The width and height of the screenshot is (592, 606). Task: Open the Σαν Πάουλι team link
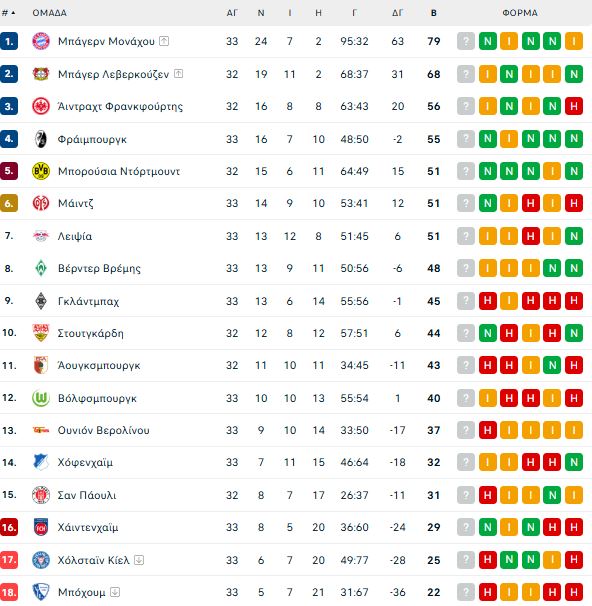click(x=87, y=495)
